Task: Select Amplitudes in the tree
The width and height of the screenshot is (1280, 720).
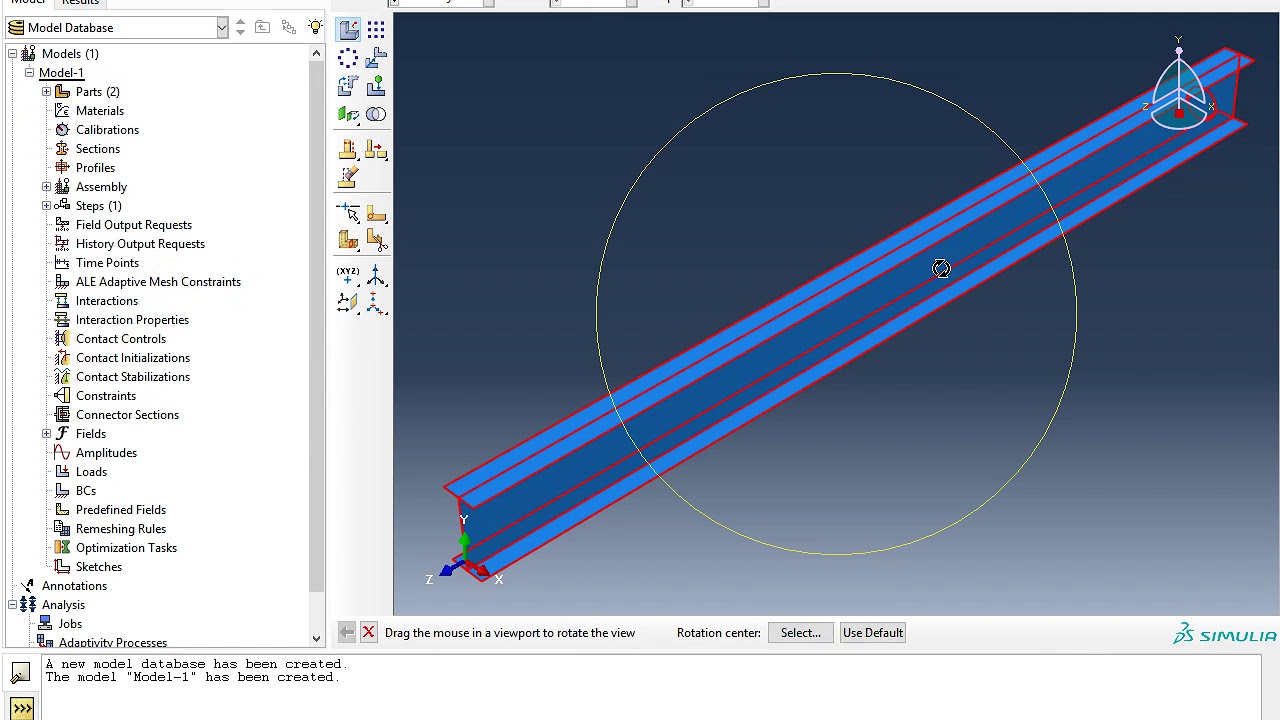Action: pyautogui.click(x=106, y=453)
